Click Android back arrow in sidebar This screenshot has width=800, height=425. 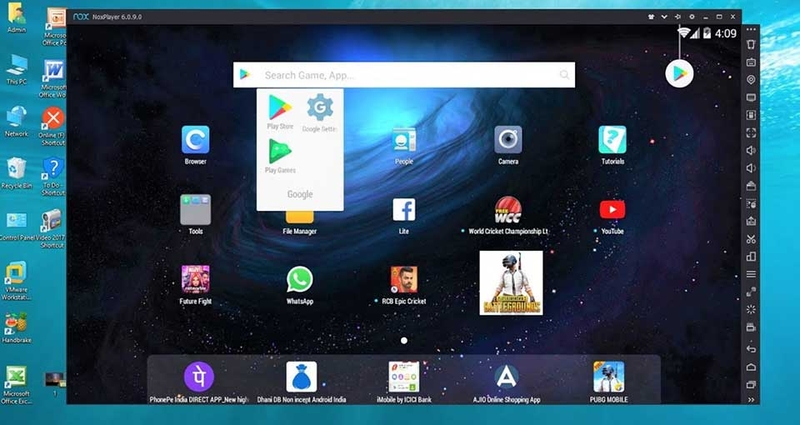751,349
